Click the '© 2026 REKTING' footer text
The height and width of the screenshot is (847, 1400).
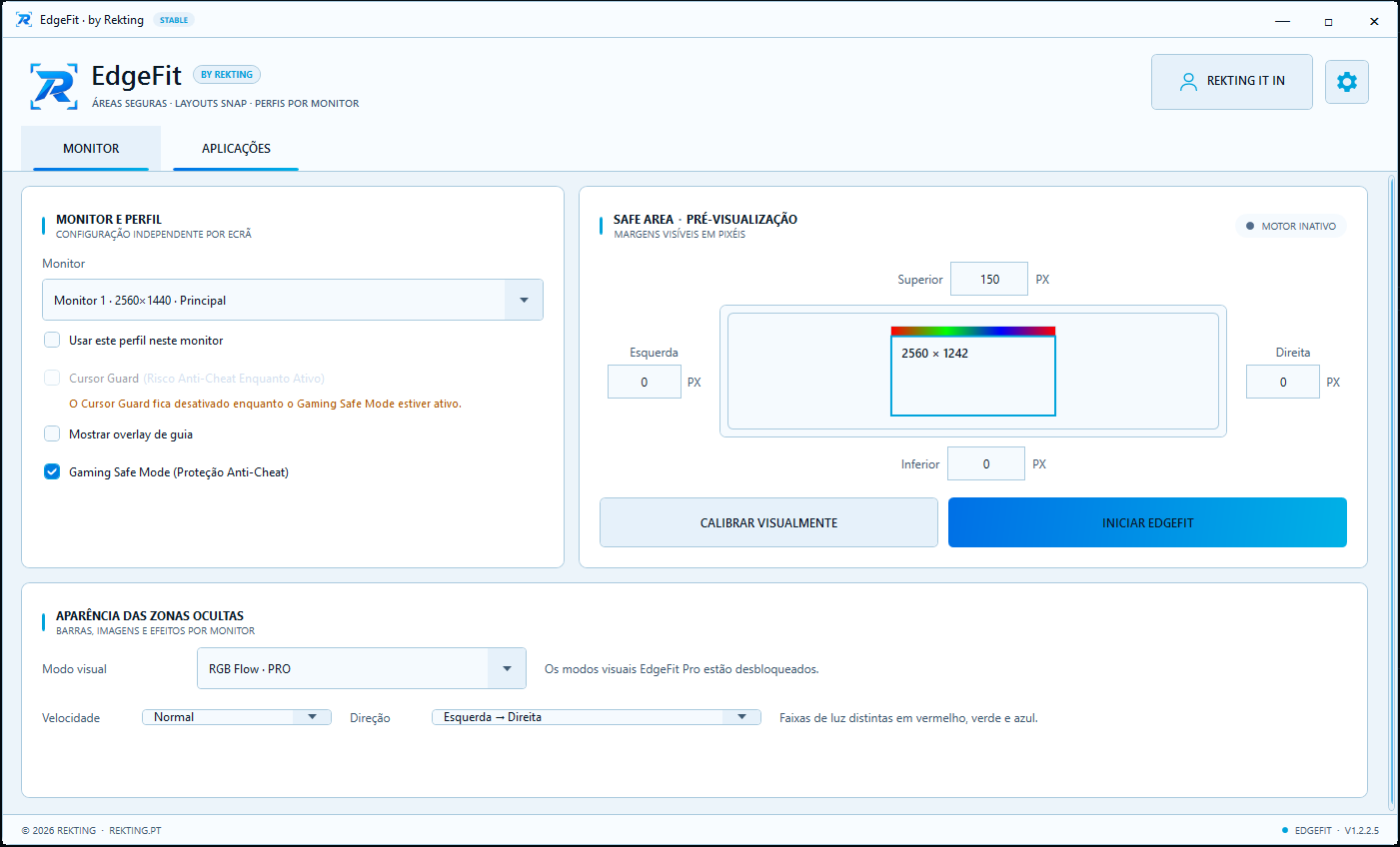(59, 831)
